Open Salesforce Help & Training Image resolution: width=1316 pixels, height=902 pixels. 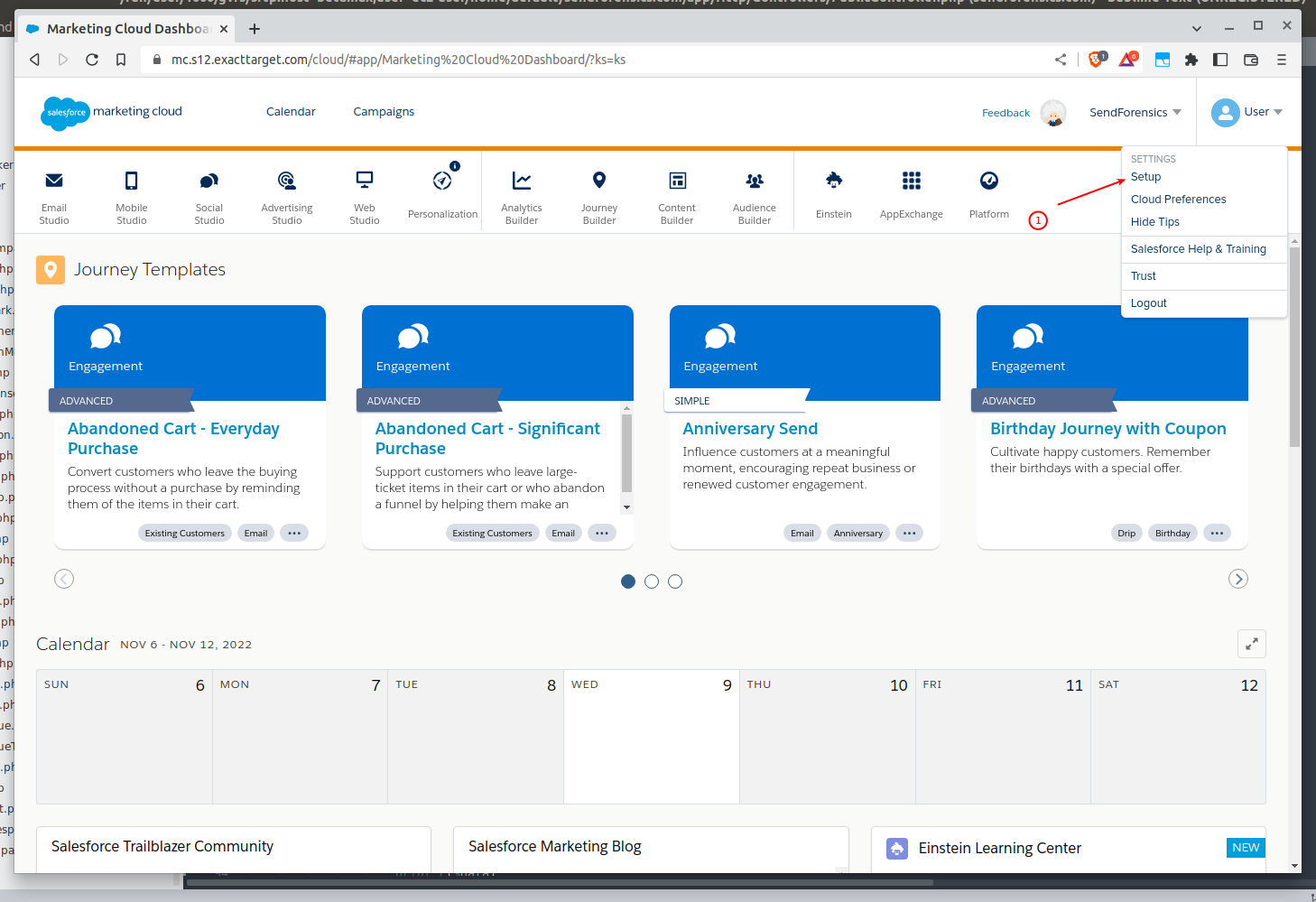coord(1199,249)
